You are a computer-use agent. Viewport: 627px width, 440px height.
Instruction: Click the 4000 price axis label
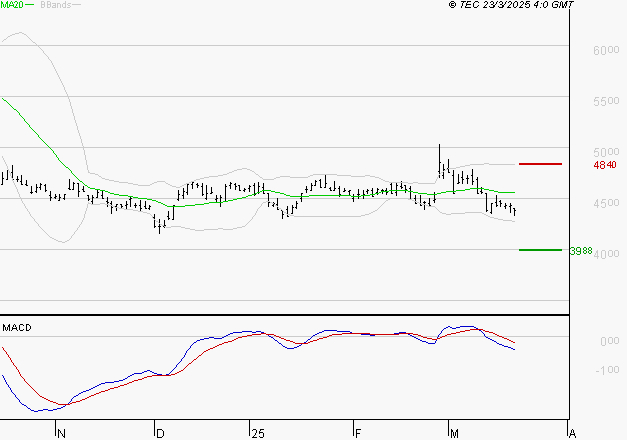coord(605,256)
